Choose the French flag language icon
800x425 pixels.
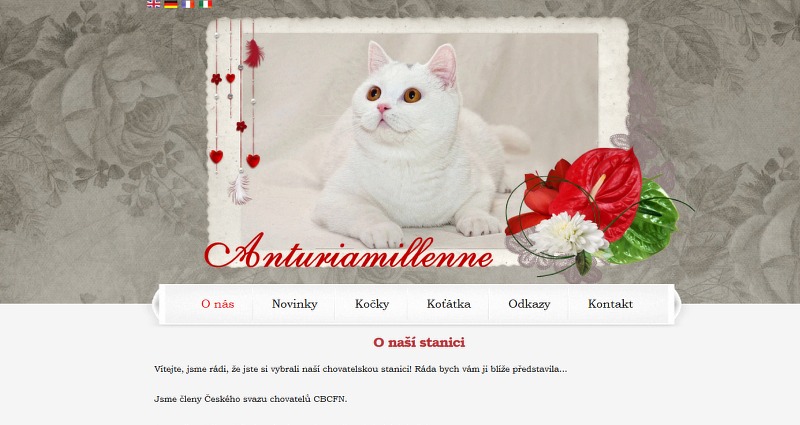pyautogui.click(x=188, y=4)
